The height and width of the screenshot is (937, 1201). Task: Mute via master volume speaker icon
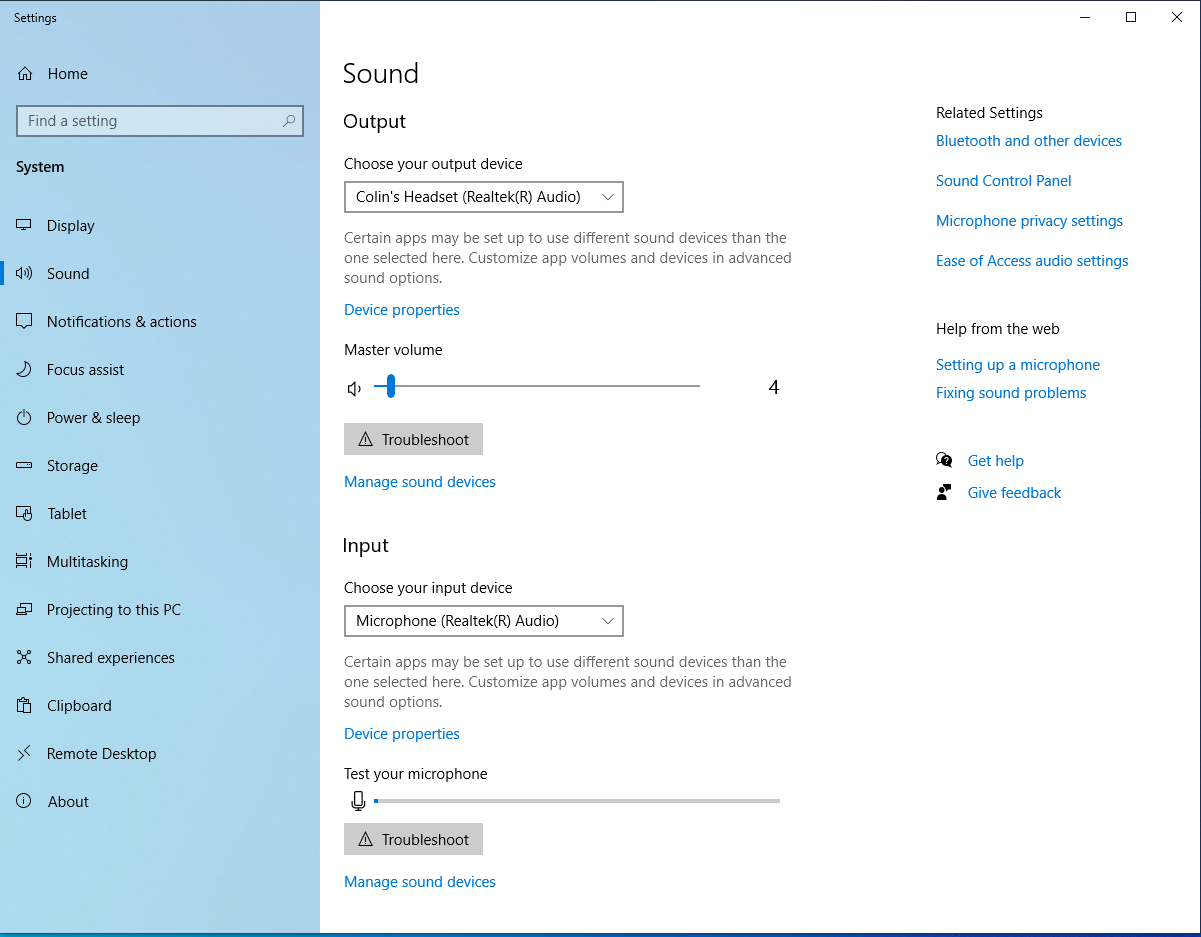(x=354, y=388)
